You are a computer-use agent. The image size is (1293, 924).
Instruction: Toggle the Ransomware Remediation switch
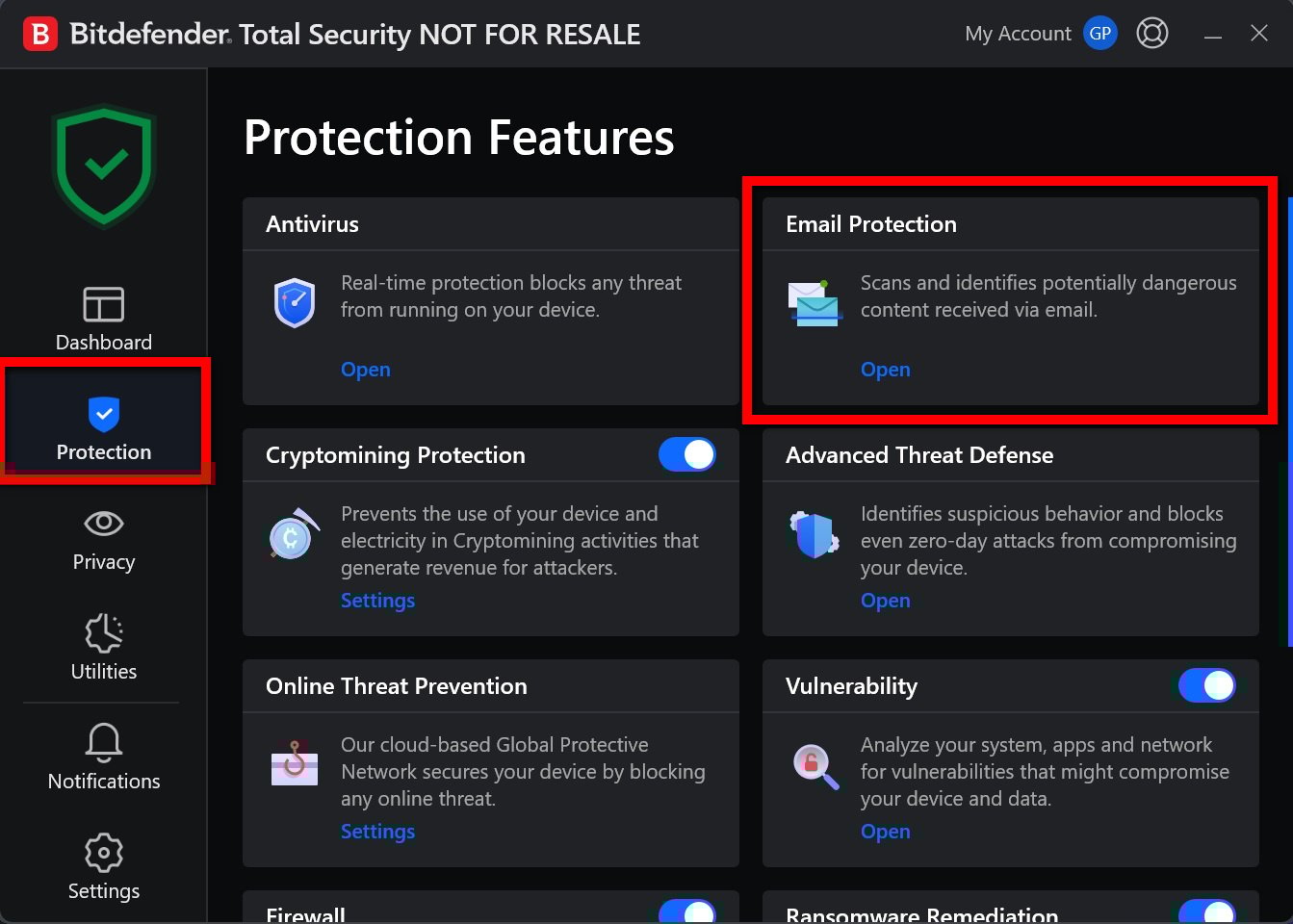[1207, 911]
